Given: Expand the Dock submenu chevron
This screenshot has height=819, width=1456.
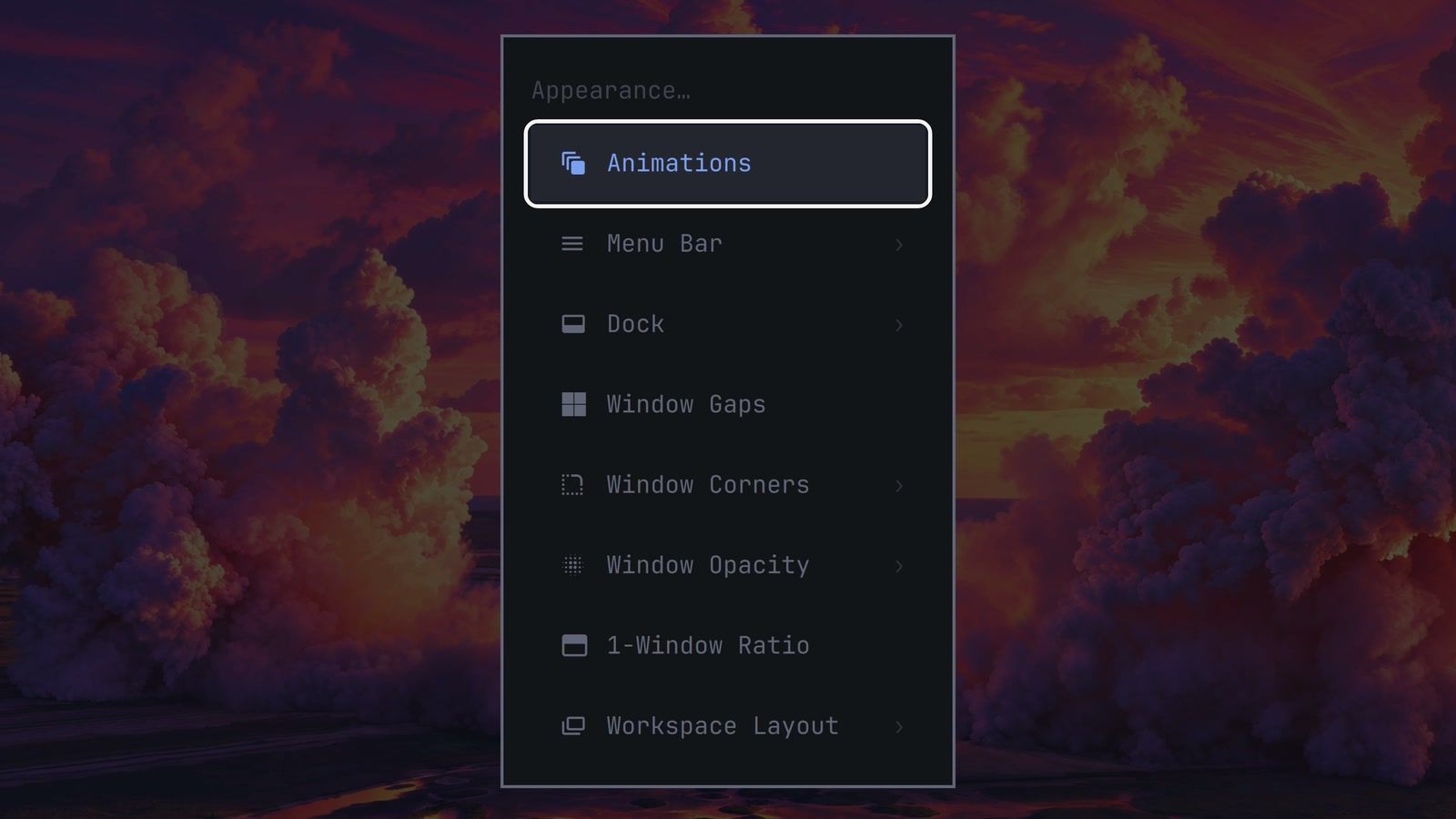Looking at the screenshot, I should [x=899, y=324].
